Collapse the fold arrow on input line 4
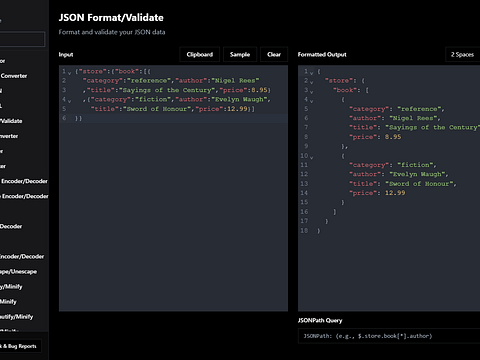The height and width of the screenshot is (360, 480). tap(69, 100)
